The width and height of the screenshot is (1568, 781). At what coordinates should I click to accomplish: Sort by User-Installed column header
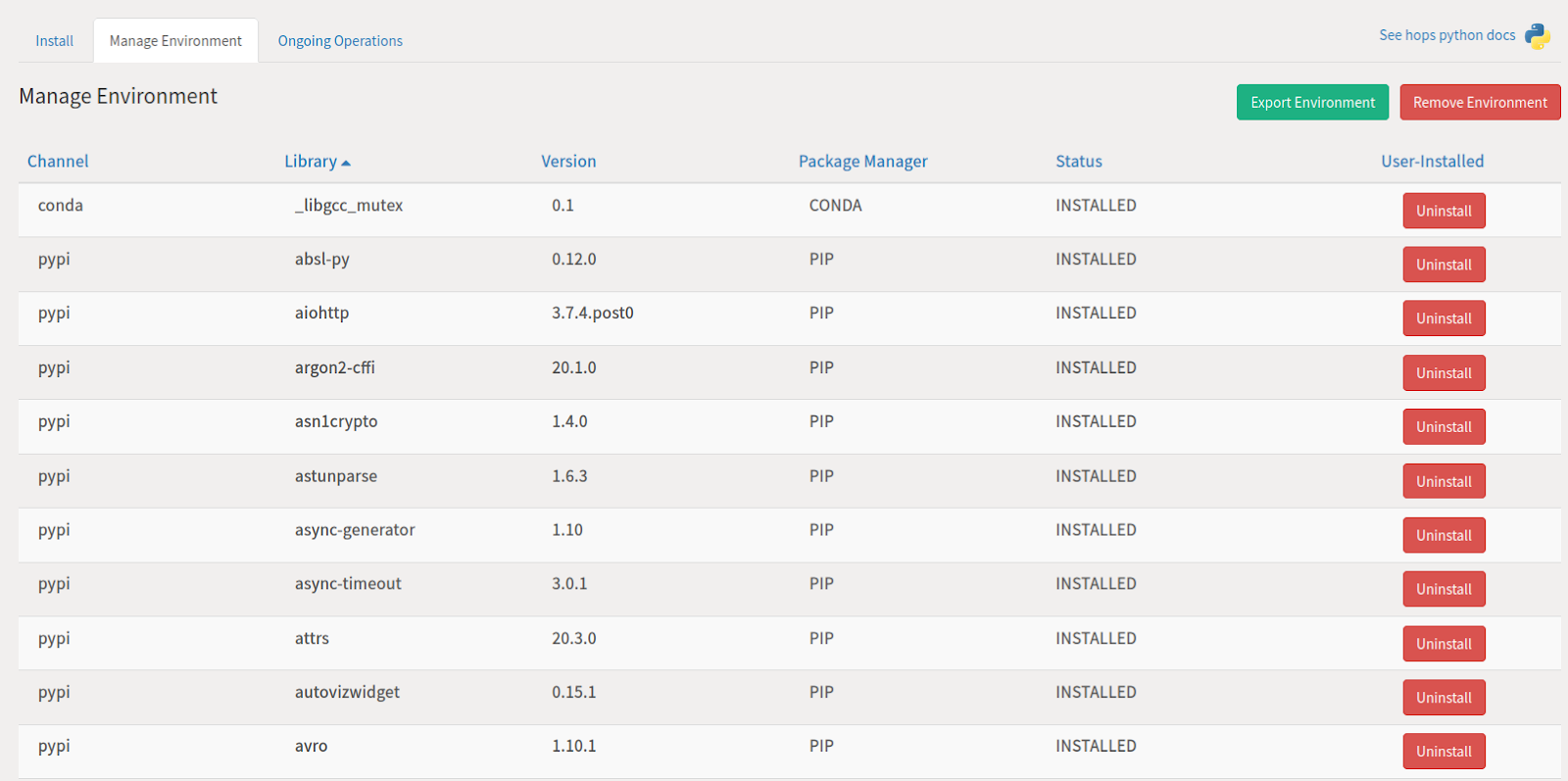tap(1432, 162)
